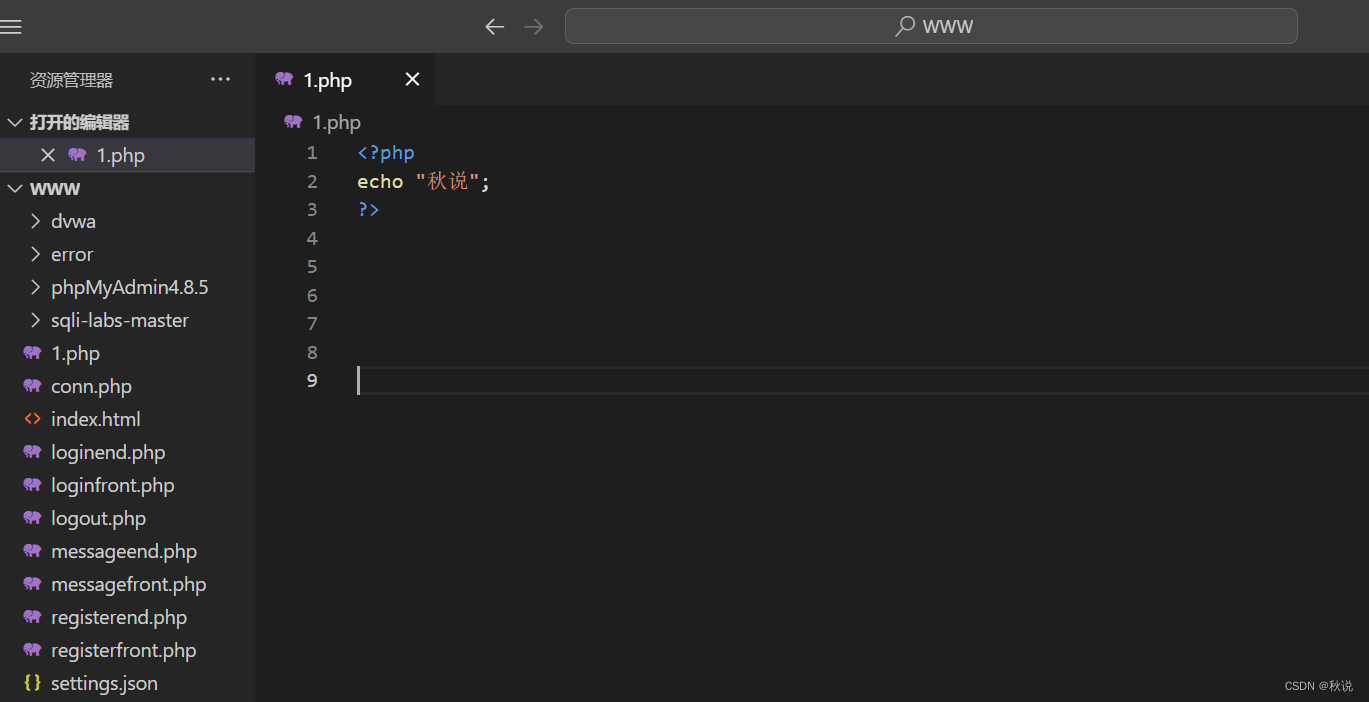Click the ?> closing tag on line 3

pyautogui.click(x=368, y=210)
